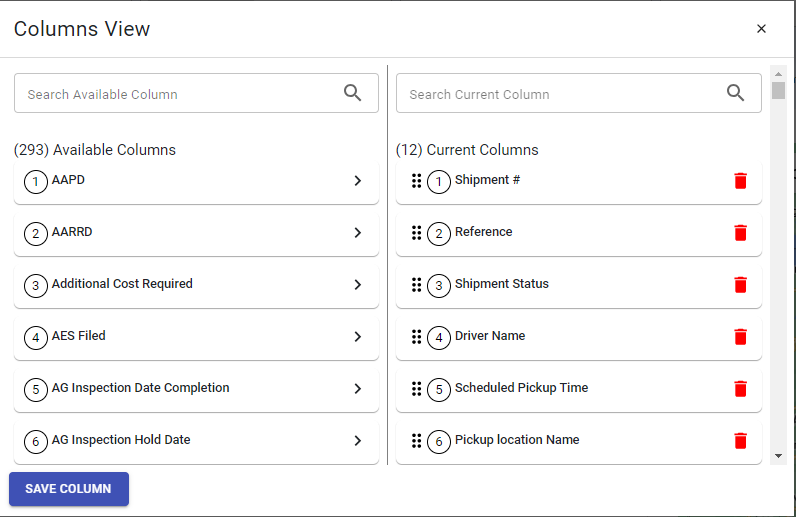
Task: Click the chevron for AES Filed
Action: [358, 337]
